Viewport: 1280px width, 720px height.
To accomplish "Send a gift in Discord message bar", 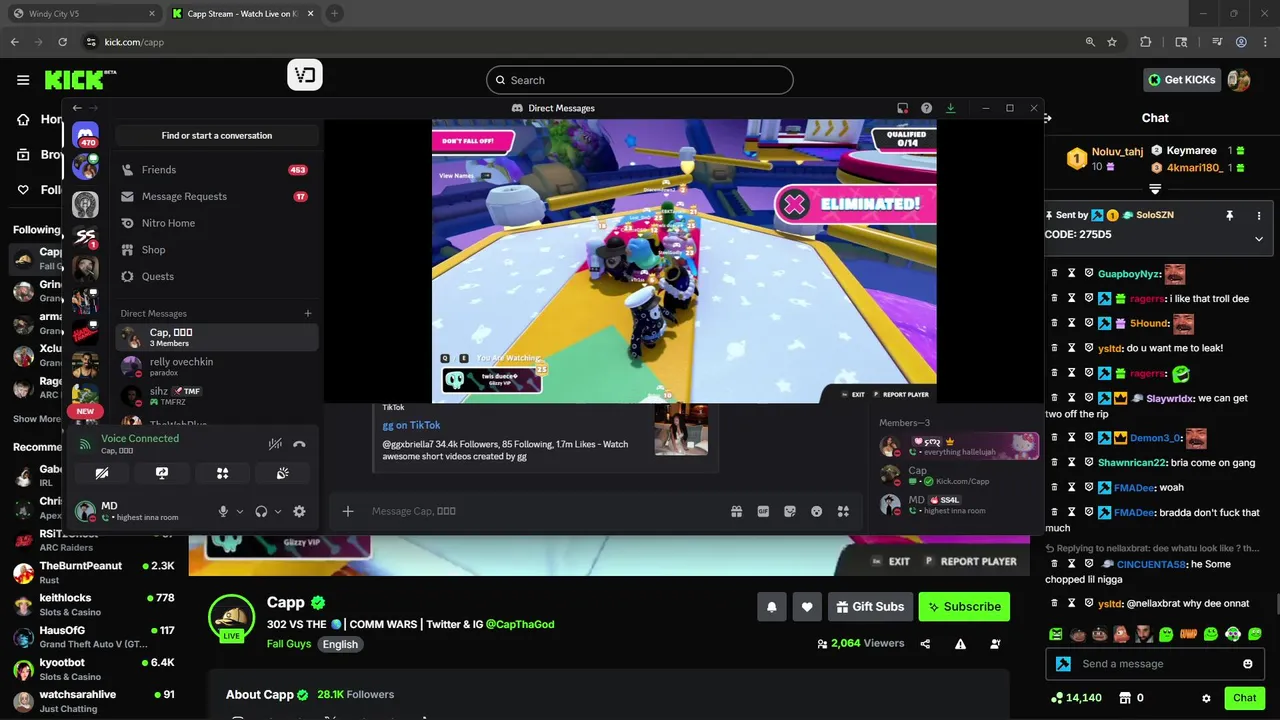I will click(737, 511).
